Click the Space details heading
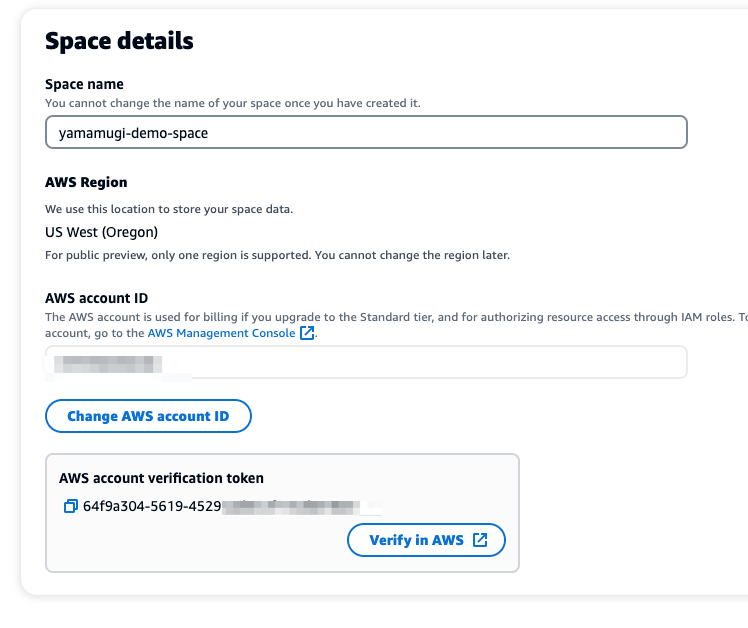The height and width of the screenshot is (628, 748). click(x=119, y=41)
